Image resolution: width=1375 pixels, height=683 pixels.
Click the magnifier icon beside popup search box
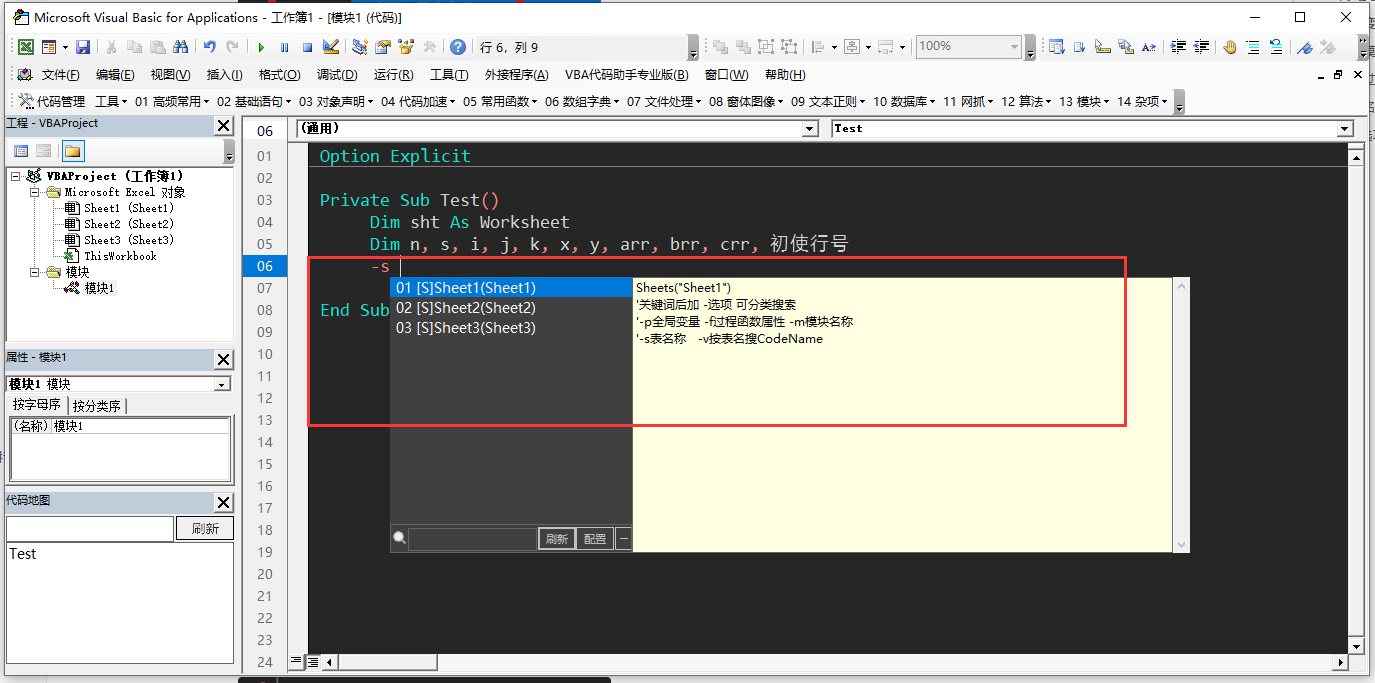click(x=399, y=538)
